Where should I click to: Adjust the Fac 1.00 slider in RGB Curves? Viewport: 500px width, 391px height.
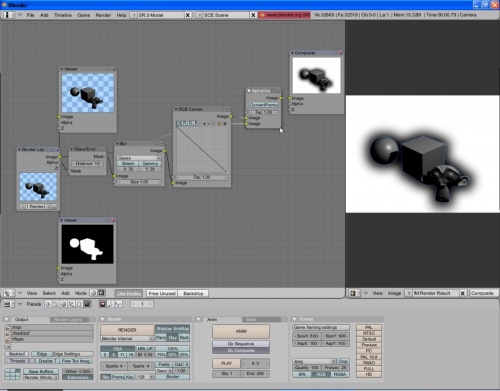pos(202,177)
